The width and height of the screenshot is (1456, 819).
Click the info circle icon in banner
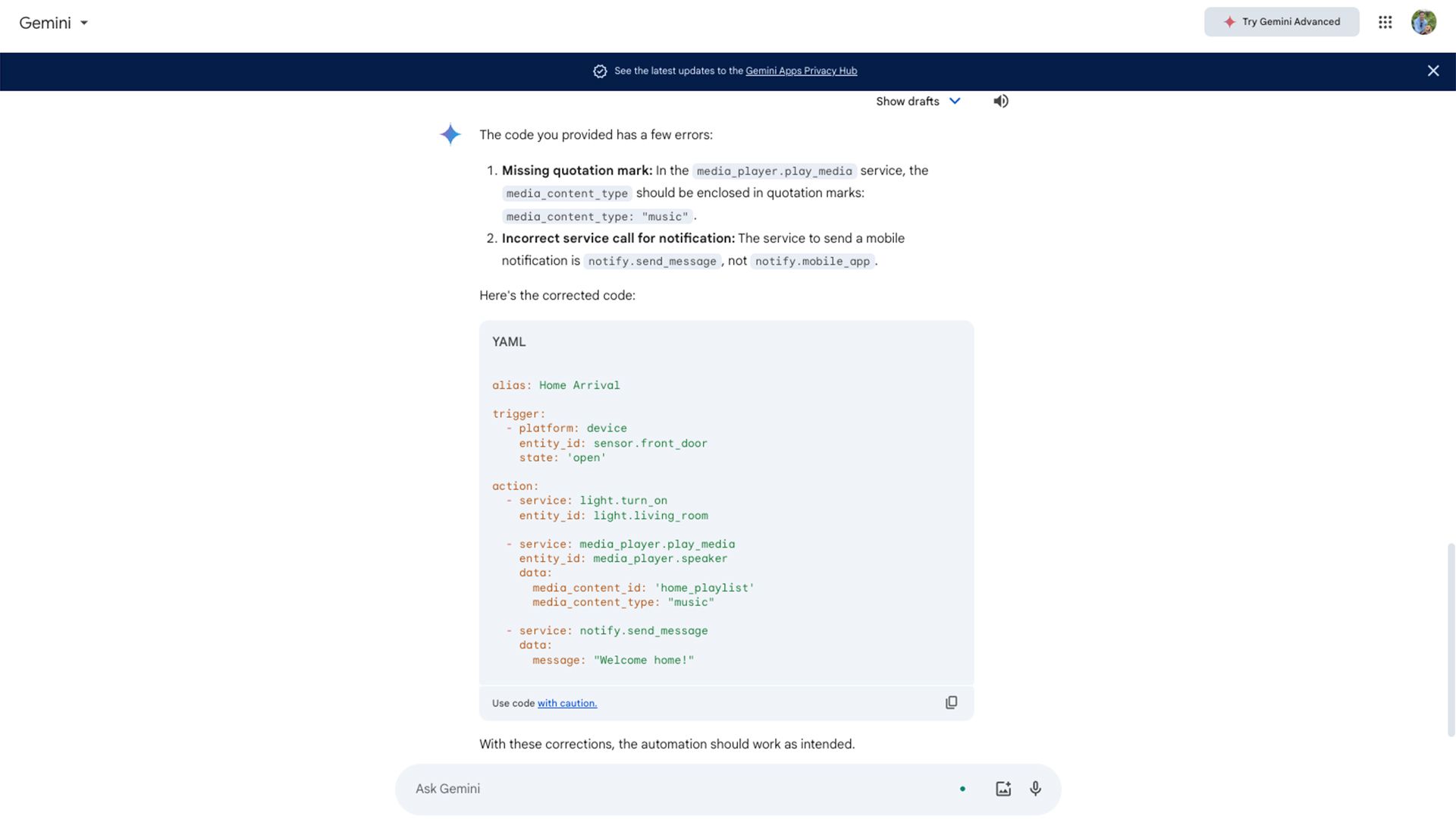pos(600,71)
